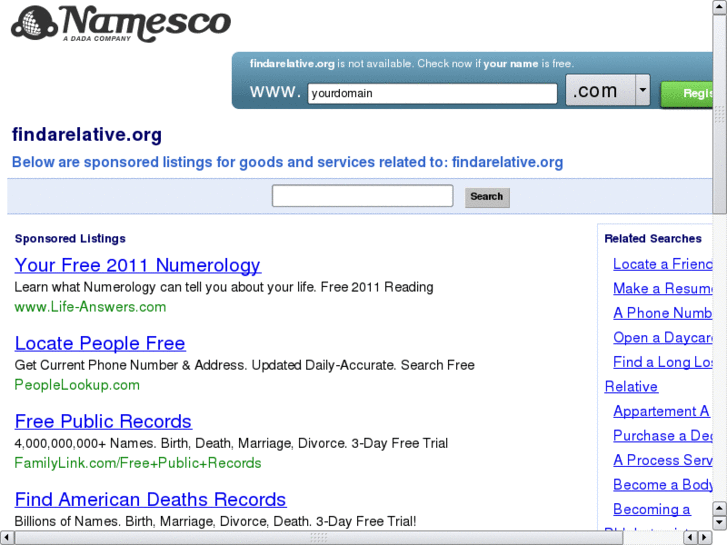Click the Below are sponsored listings subtitle
The width and height of the screenshot is (727, 545).
pyautogui.click(x=287, y=162)
